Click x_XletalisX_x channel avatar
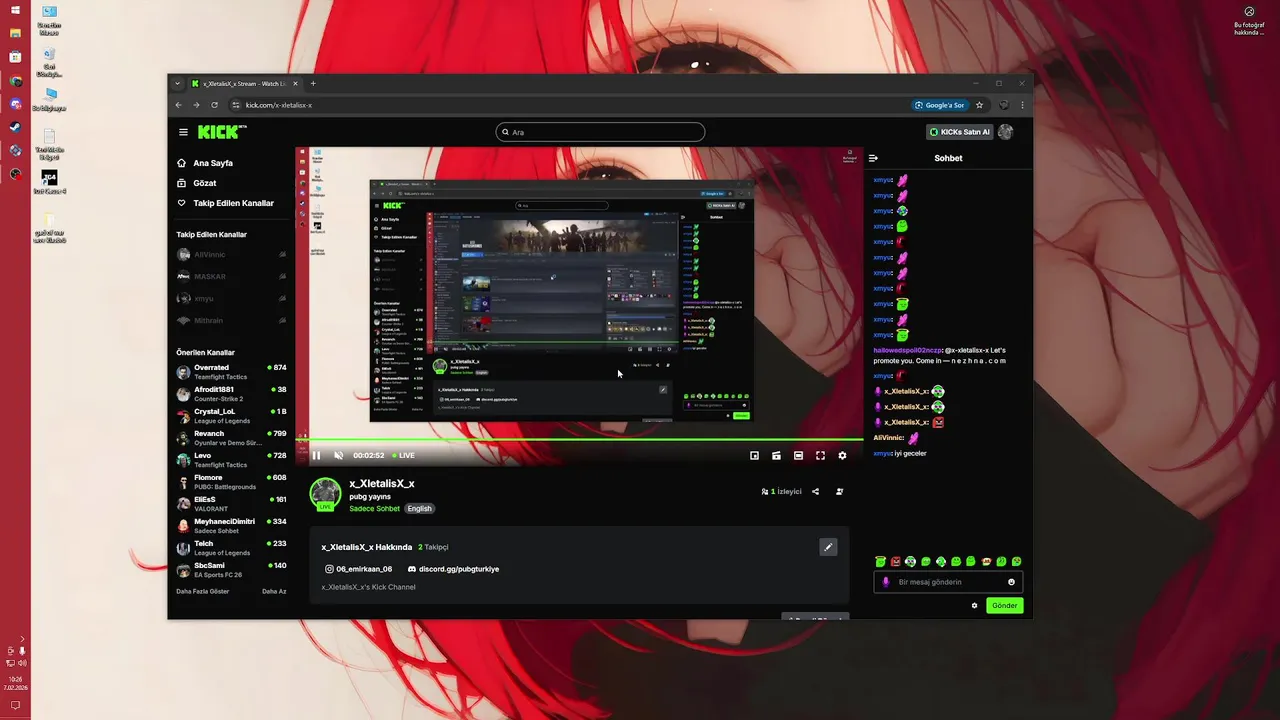The image size is (1280, 720). (325, 493)
